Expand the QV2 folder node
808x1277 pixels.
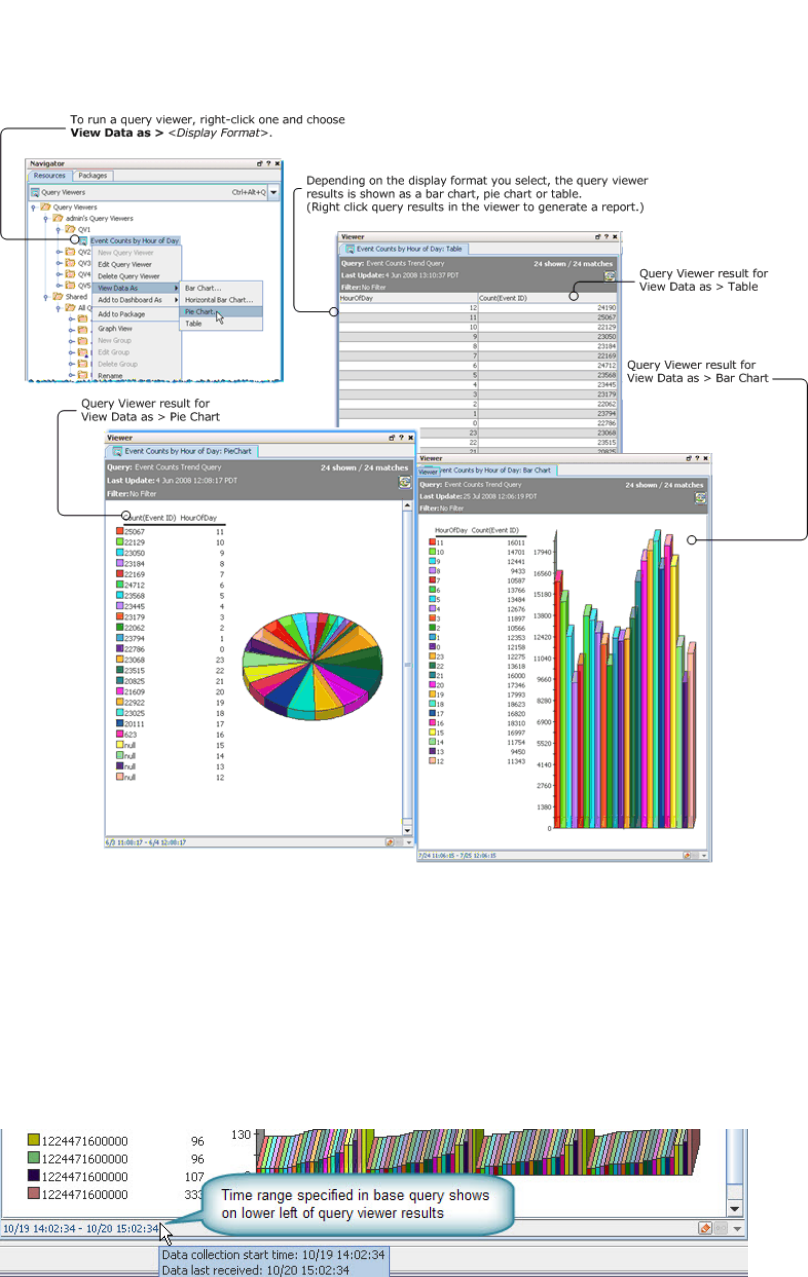tap(59, 252)
